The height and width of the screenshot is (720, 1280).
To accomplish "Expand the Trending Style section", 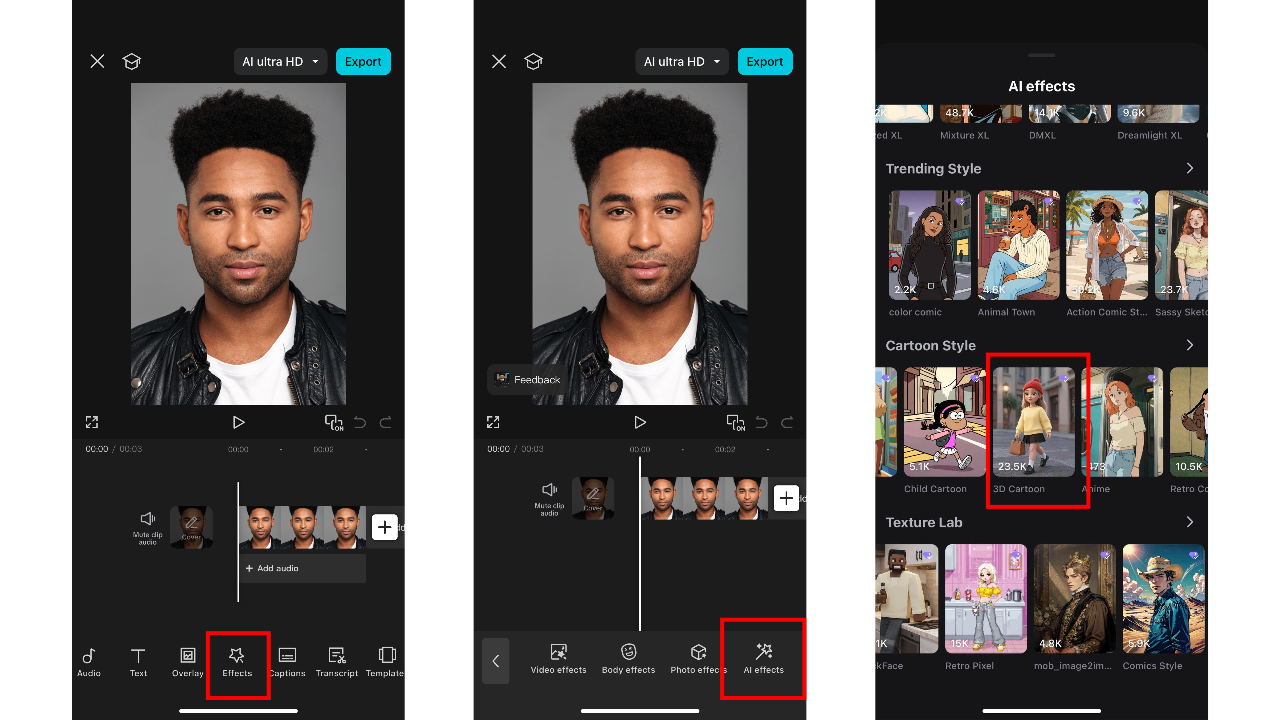I will click(1190, 168).
